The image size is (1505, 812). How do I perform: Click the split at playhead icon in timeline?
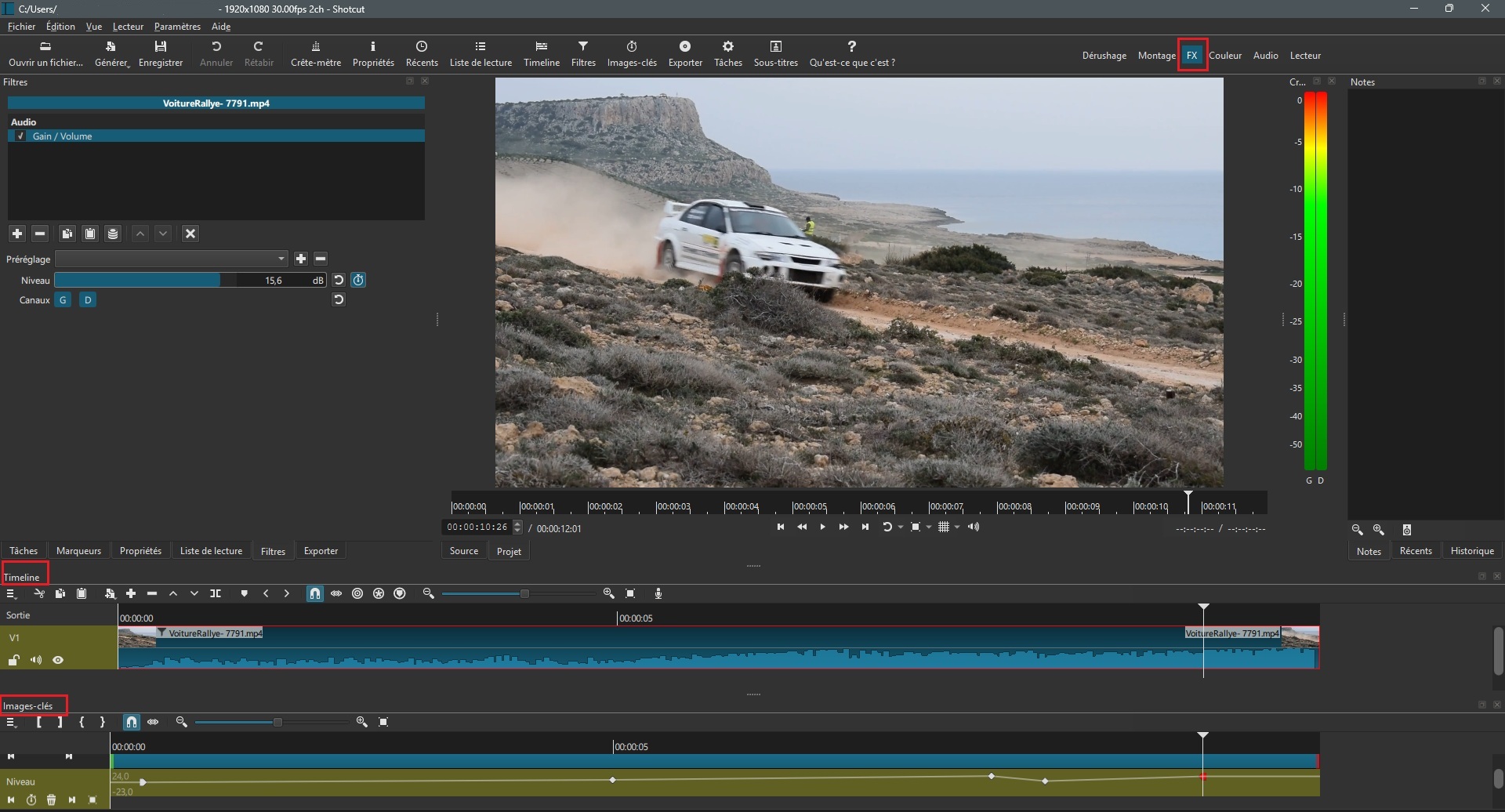coord(216,594)
